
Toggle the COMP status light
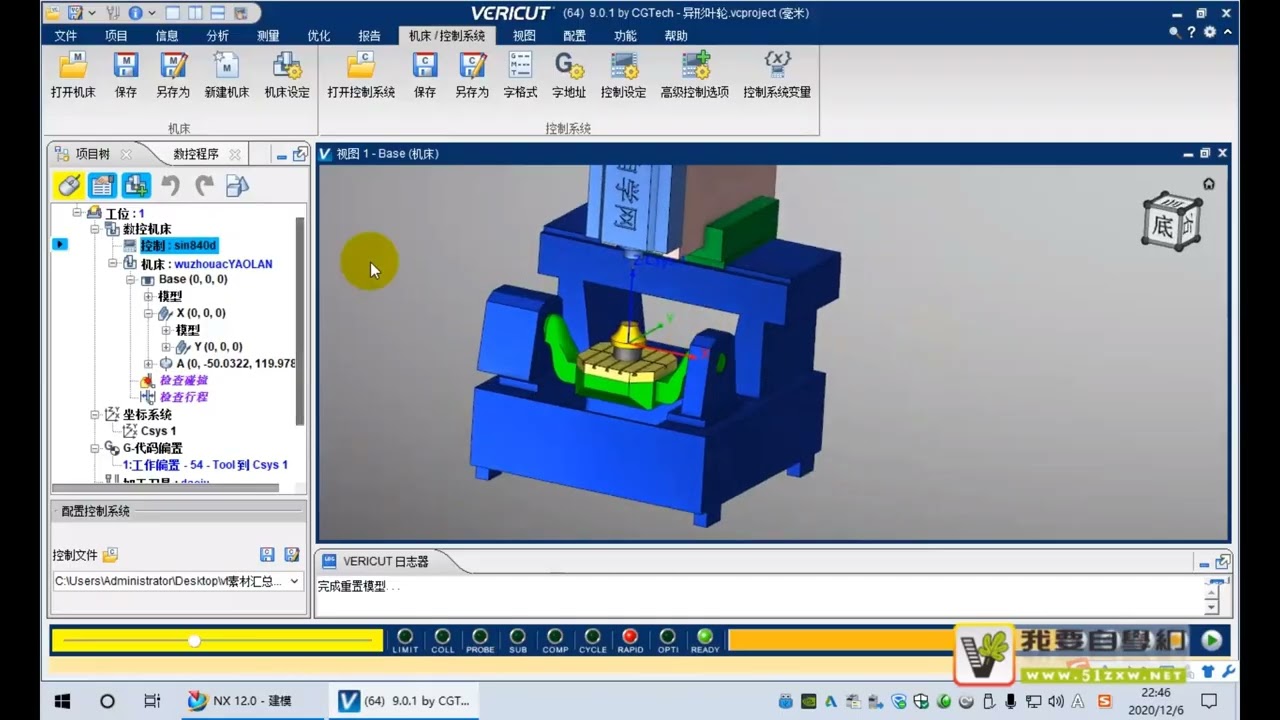point(555,636)
